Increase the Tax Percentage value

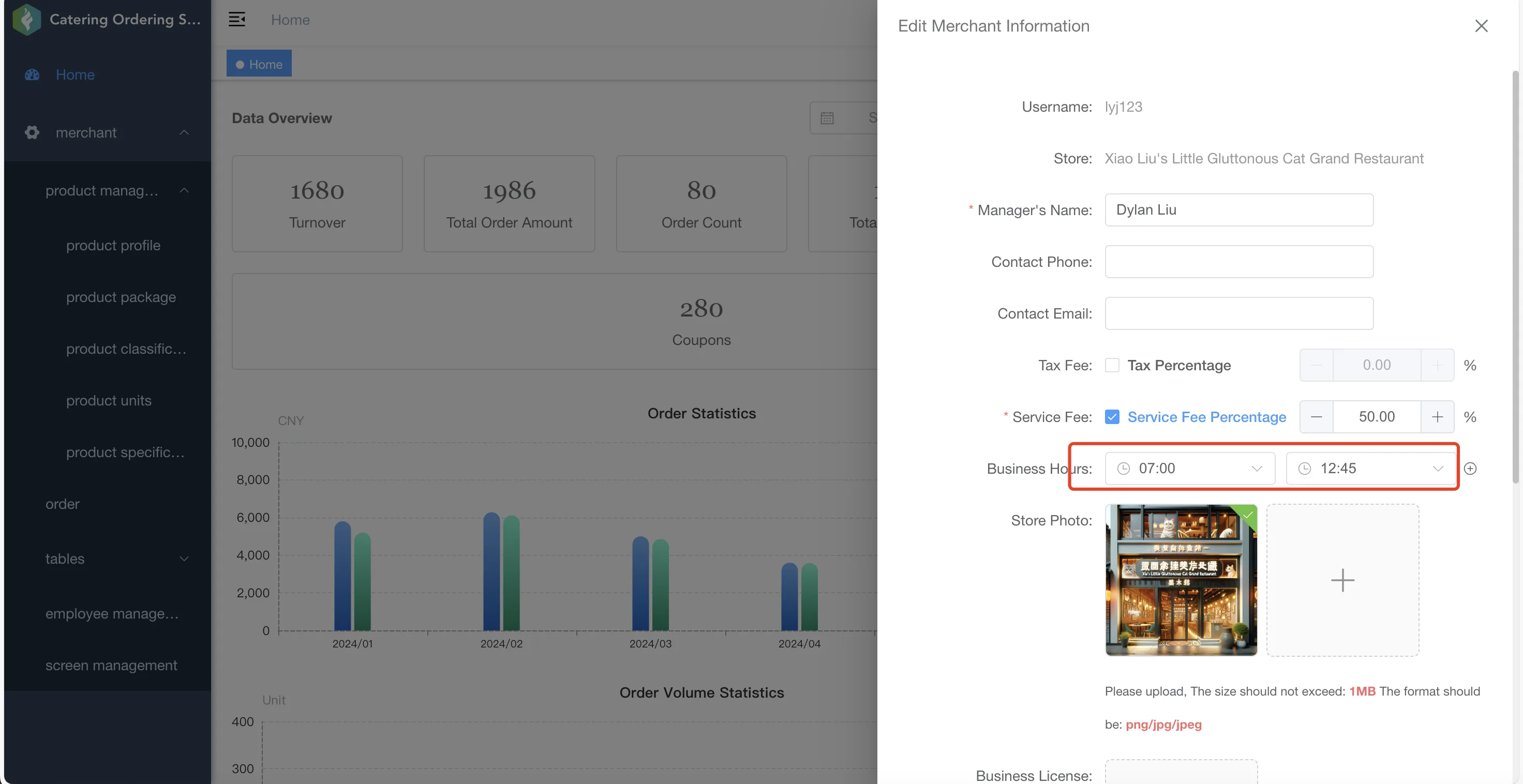(x=1437, y=365)
